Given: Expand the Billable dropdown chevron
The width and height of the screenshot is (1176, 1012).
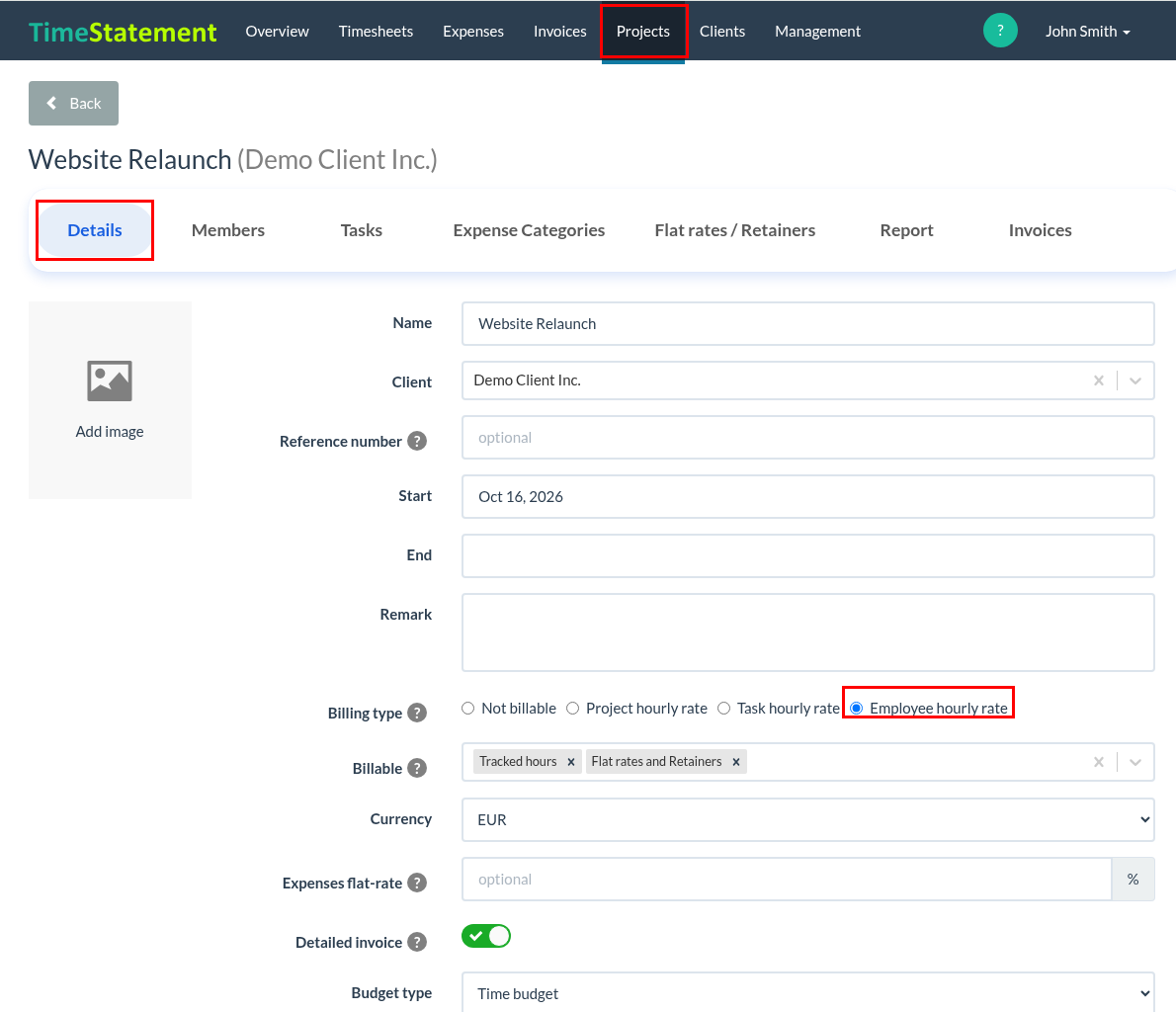Looking at the screenshot, I should [x=1135, y=762].
